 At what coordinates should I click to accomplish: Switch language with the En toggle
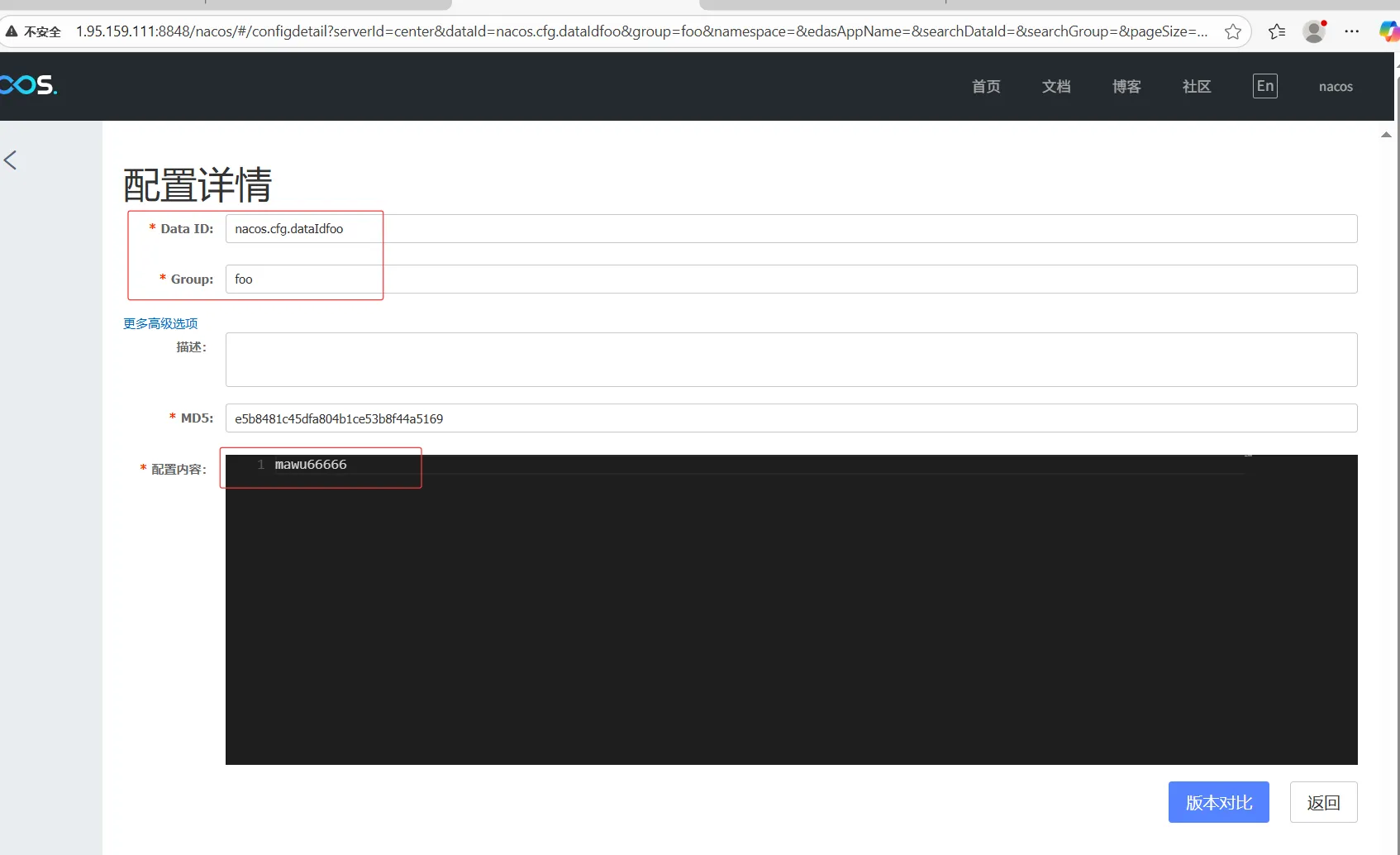pyautogui.click(x=1264, y=86)
